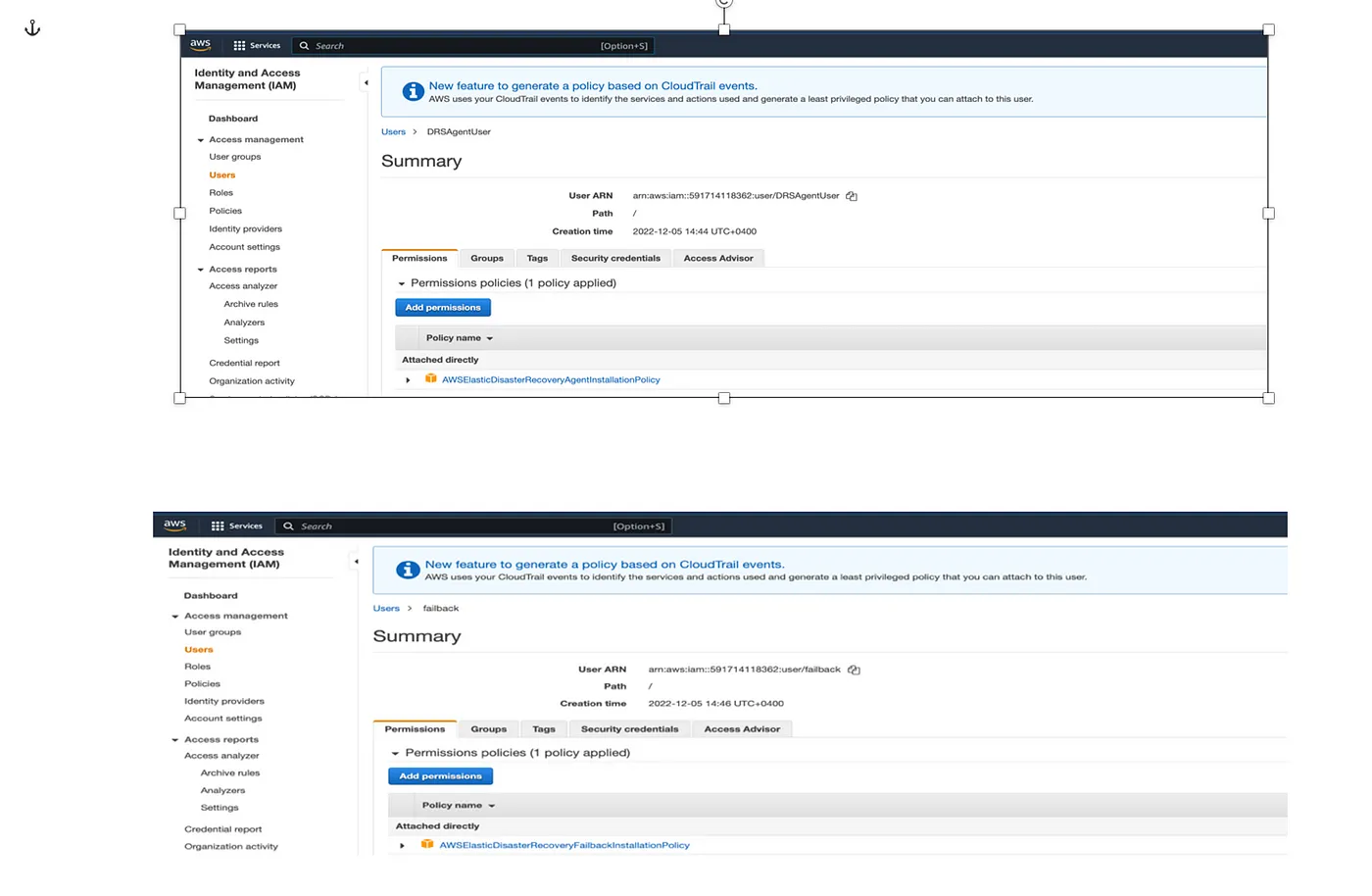1372x896 pixels.
Task: Open the AWSElasticDisasterRecoveryAgentInstallationPolicy link
Action: 551,379
